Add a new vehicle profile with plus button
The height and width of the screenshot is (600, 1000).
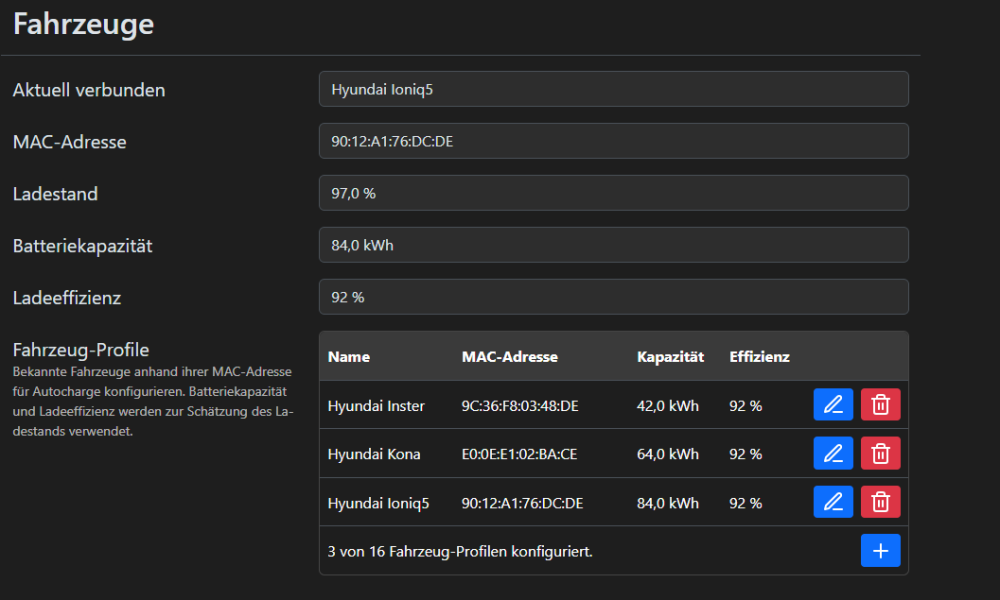[881, 551]
